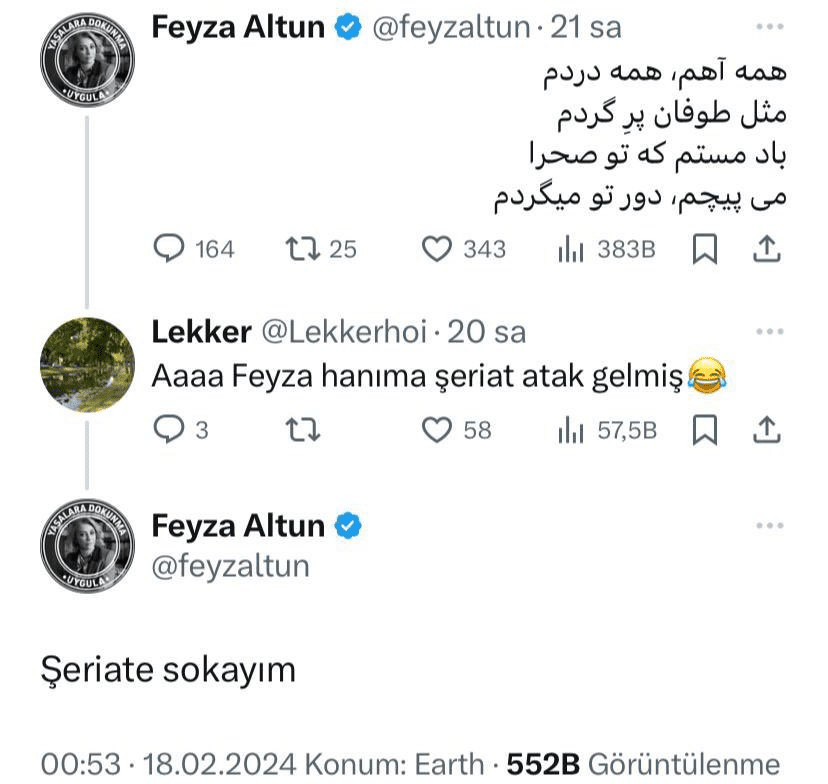View analytics showing 383B views
This screenshot has height=784, width=828.
[571, 250]
